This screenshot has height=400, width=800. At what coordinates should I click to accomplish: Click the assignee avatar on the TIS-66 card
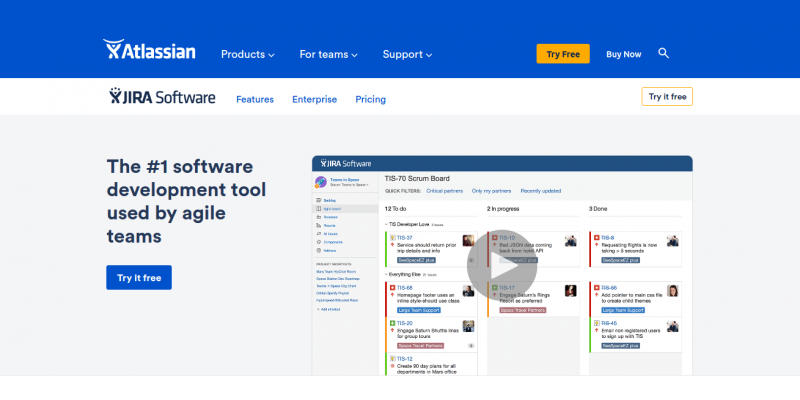(672, 290)
